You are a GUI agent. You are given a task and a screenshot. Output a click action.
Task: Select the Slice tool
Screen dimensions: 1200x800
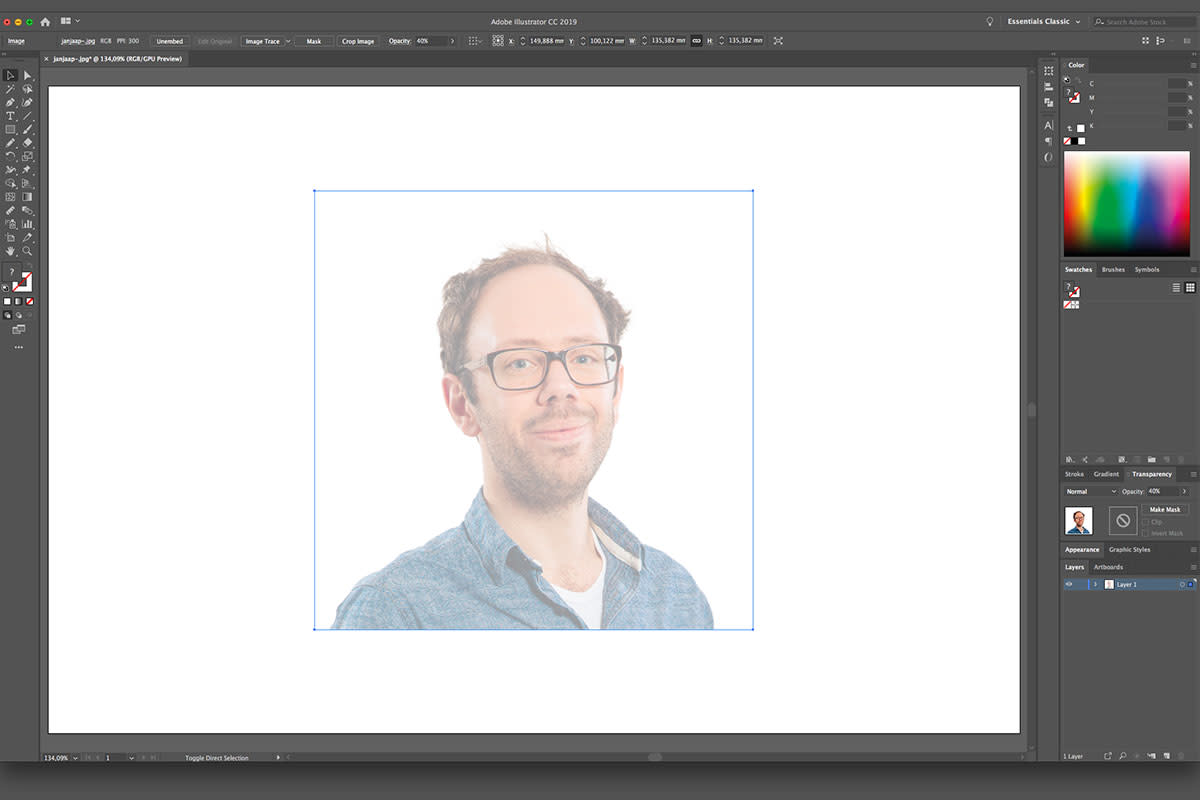coord(28,237)
